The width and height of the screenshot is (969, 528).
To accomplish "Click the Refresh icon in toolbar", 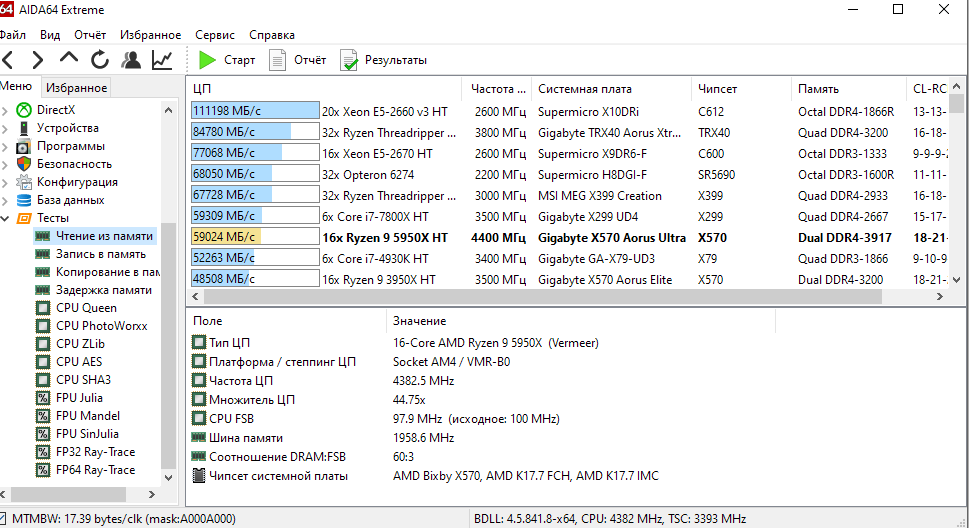I will (x=99, y=60).
